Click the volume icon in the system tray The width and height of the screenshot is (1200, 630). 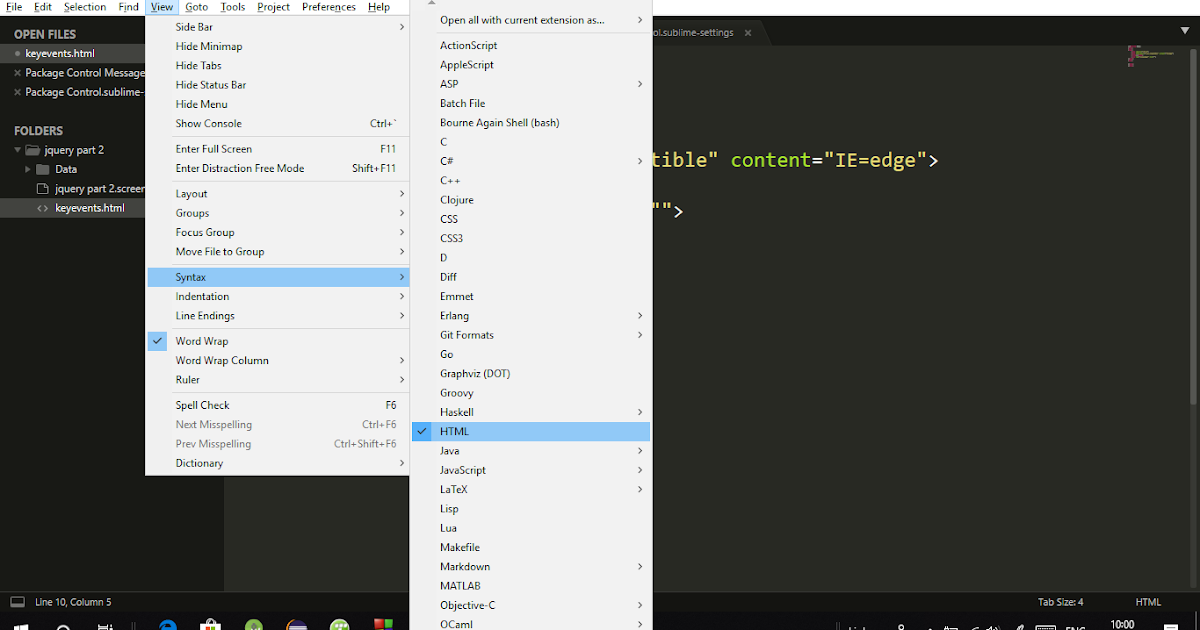point(992,625)
